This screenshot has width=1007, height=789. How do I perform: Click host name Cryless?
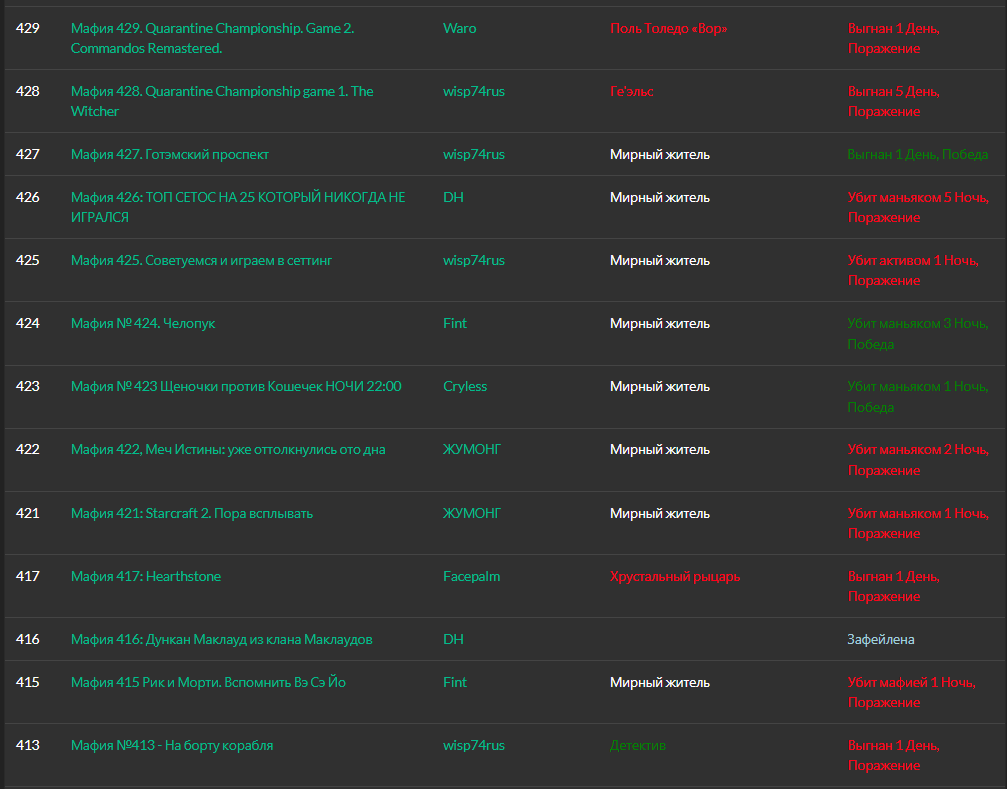465,387
